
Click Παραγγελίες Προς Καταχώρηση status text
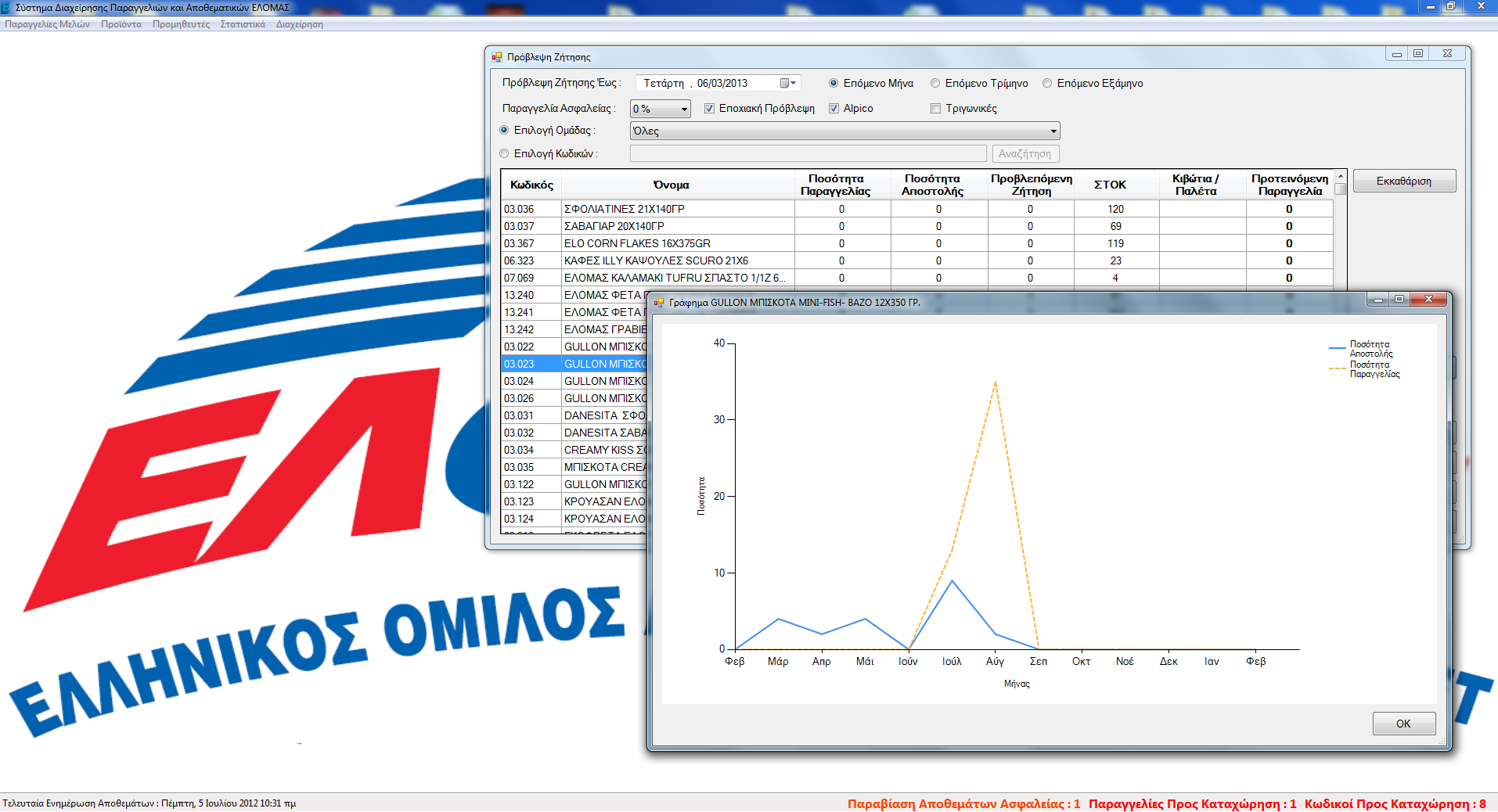pyautogui.click(x=1192, y=803)
